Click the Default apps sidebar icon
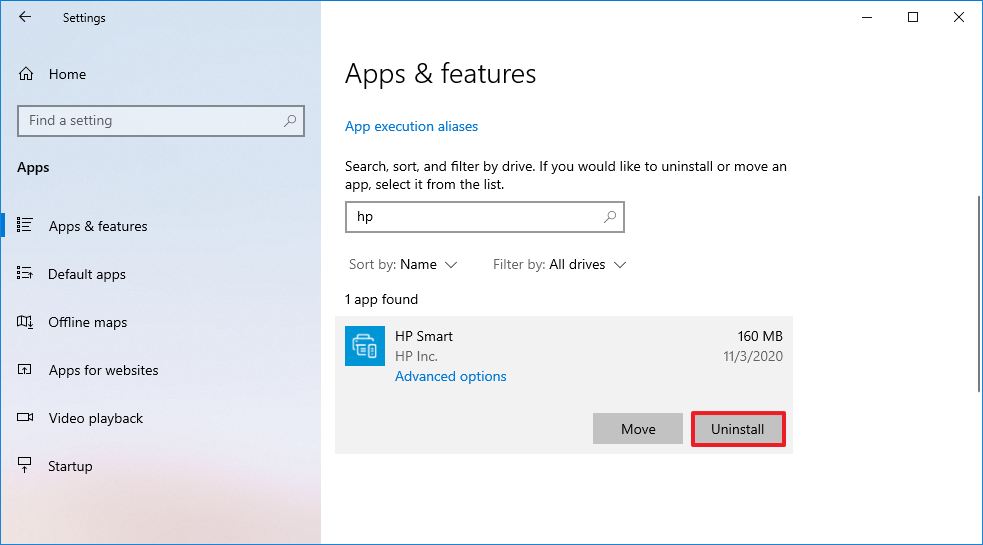The image size is (983, 545). pos(26,274)
